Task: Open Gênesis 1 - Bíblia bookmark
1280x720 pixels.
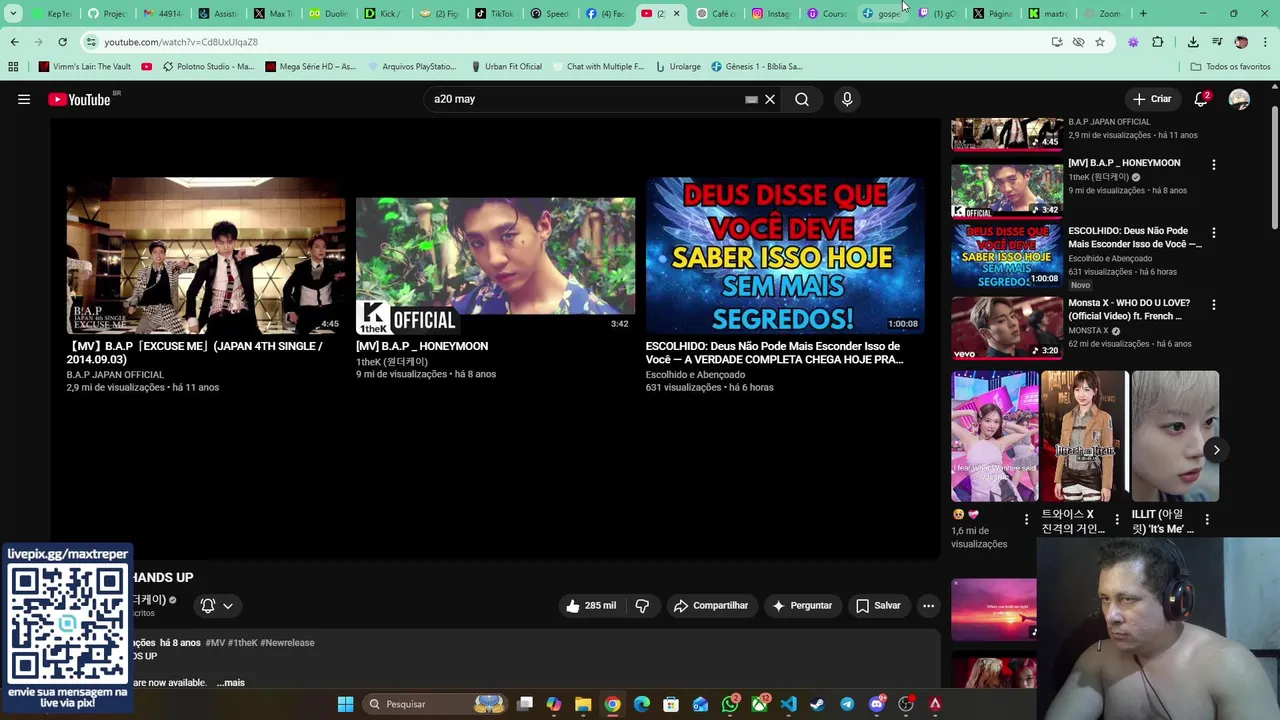Action: pyautogui.click(x=757, y=67)
